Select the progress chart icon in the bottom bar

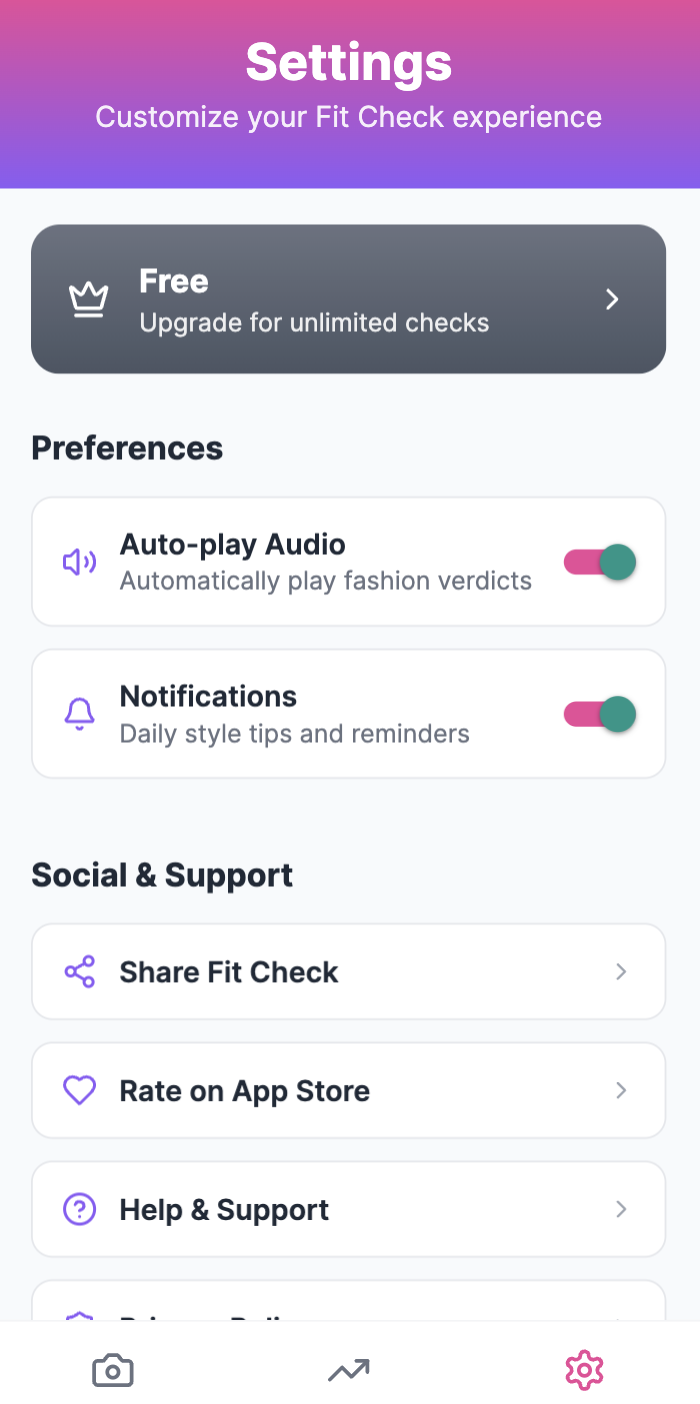click(x=347, y=1369)
